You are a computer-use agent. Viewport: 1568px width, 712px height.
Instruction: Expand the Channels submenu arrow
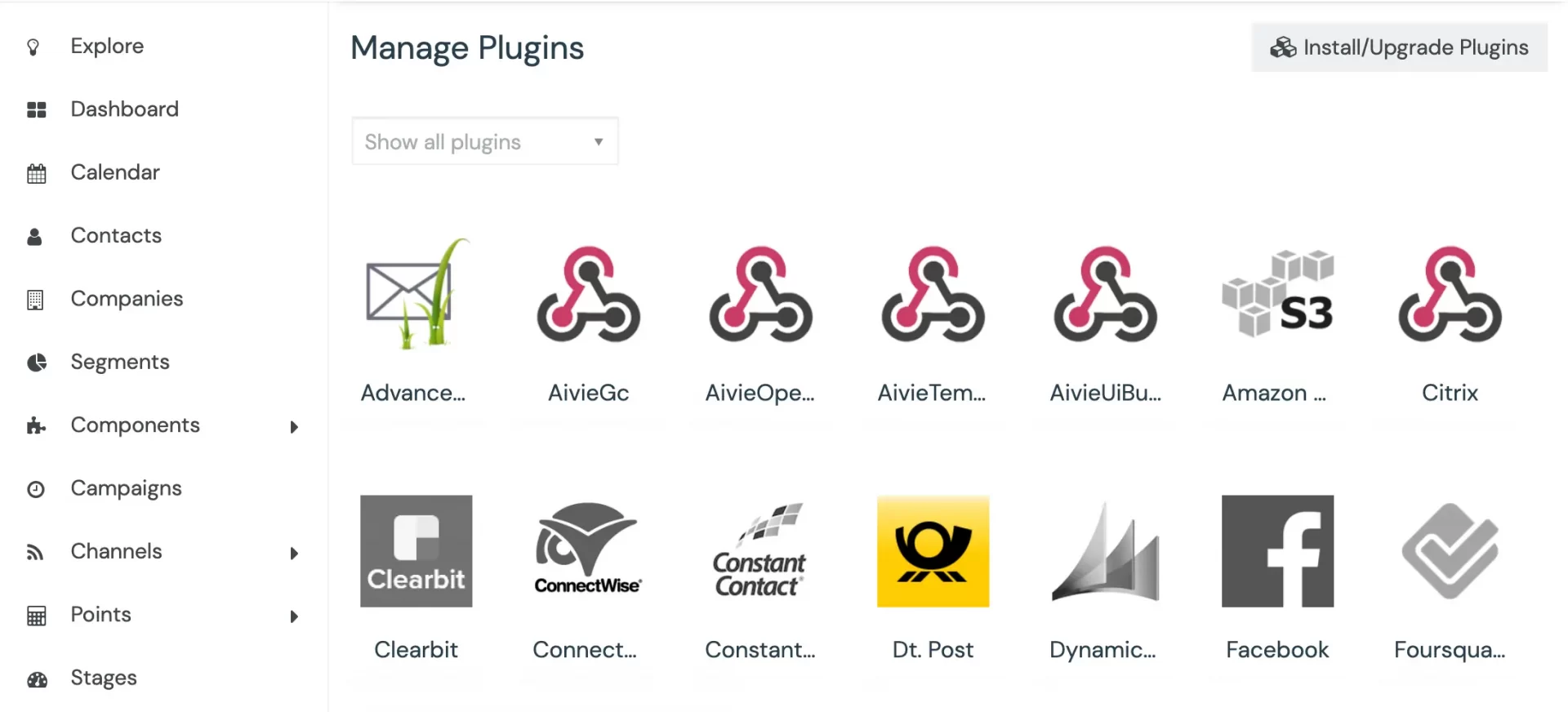[294, 554]
